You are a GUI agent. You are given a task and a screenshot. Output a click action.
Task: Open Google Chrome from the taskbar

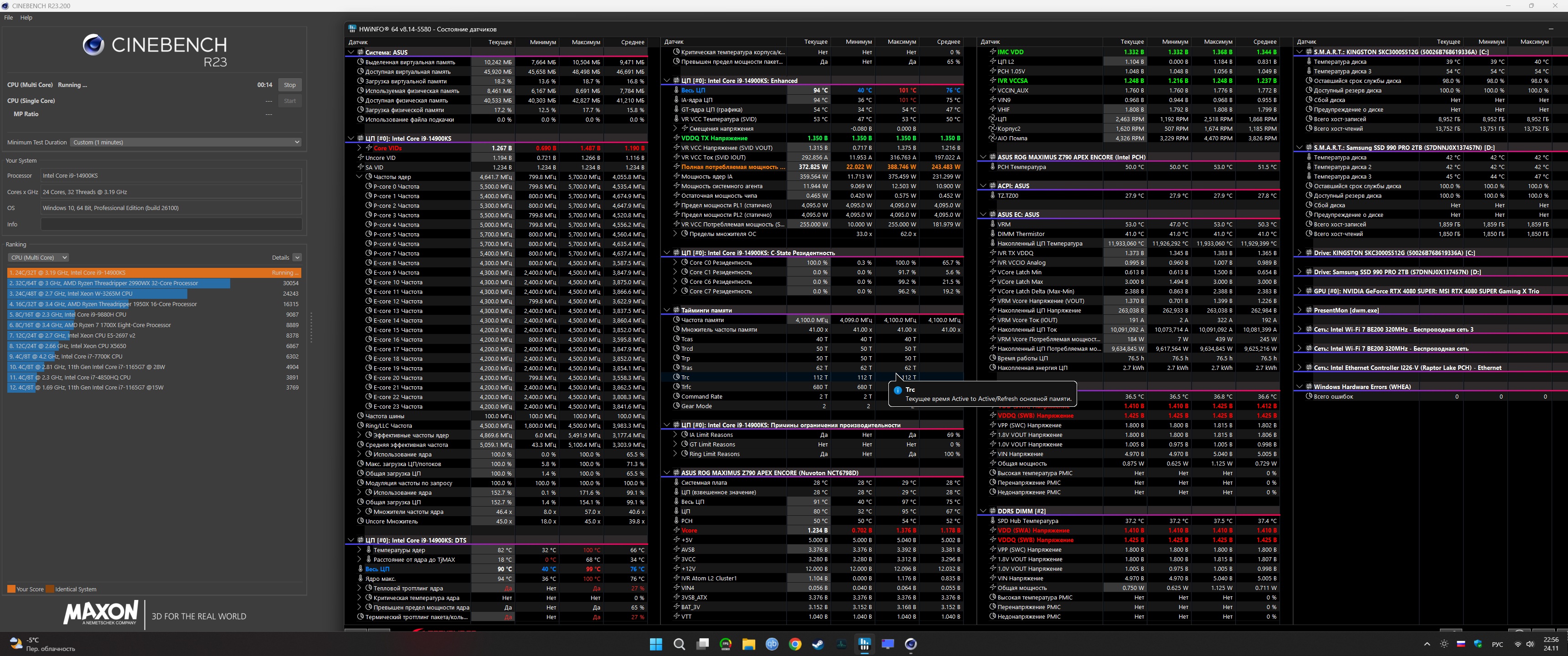pyautogui.click(x=795, y=644)
